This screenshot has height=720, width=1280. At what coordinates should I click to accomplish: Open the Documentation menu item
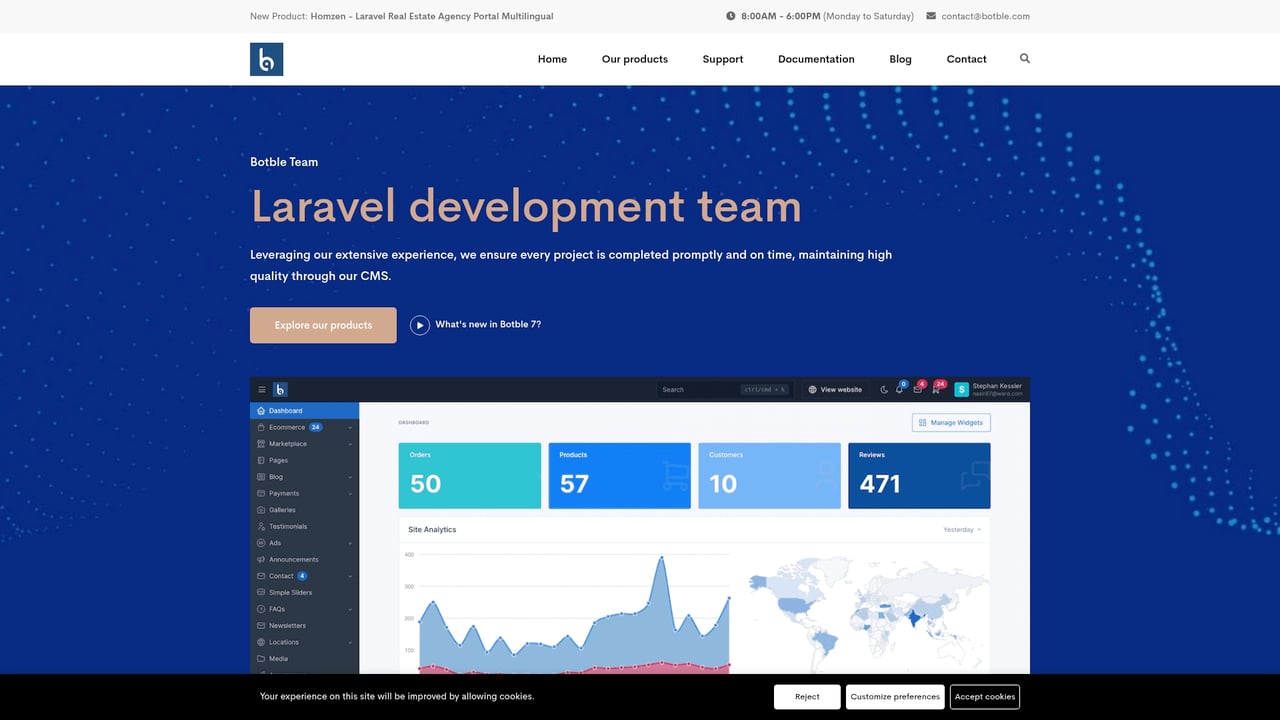pos(816,58)
